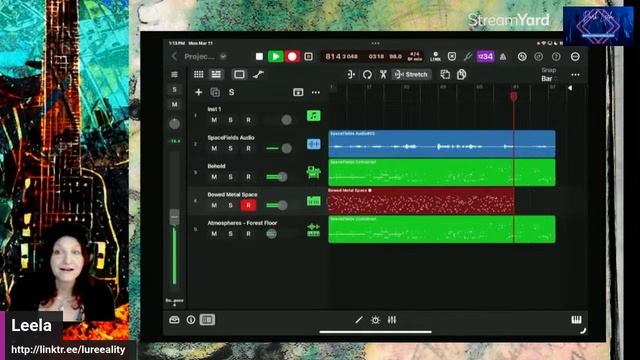The height and width of the screenshot is (360, 640).
Task: Open the Help question mark icon
Action: [x=556, y=56]
